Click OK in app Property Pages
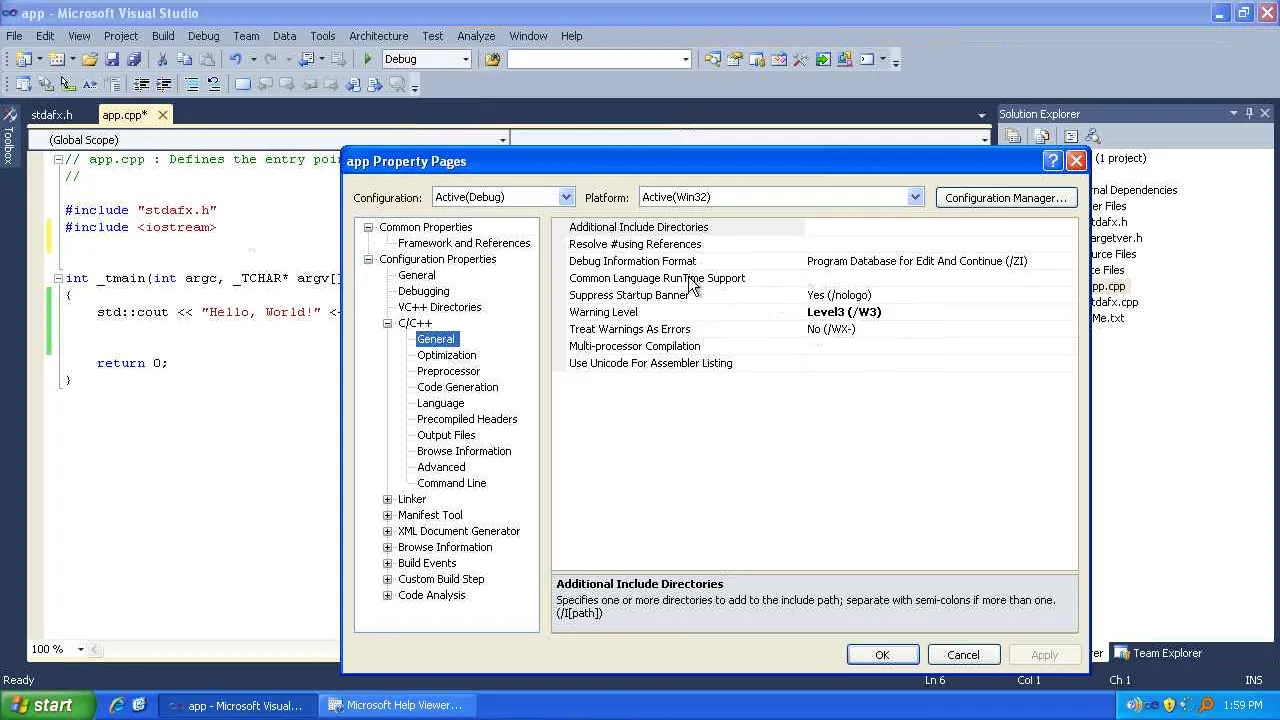1280x720 pixels. click(x=882, y=655)
